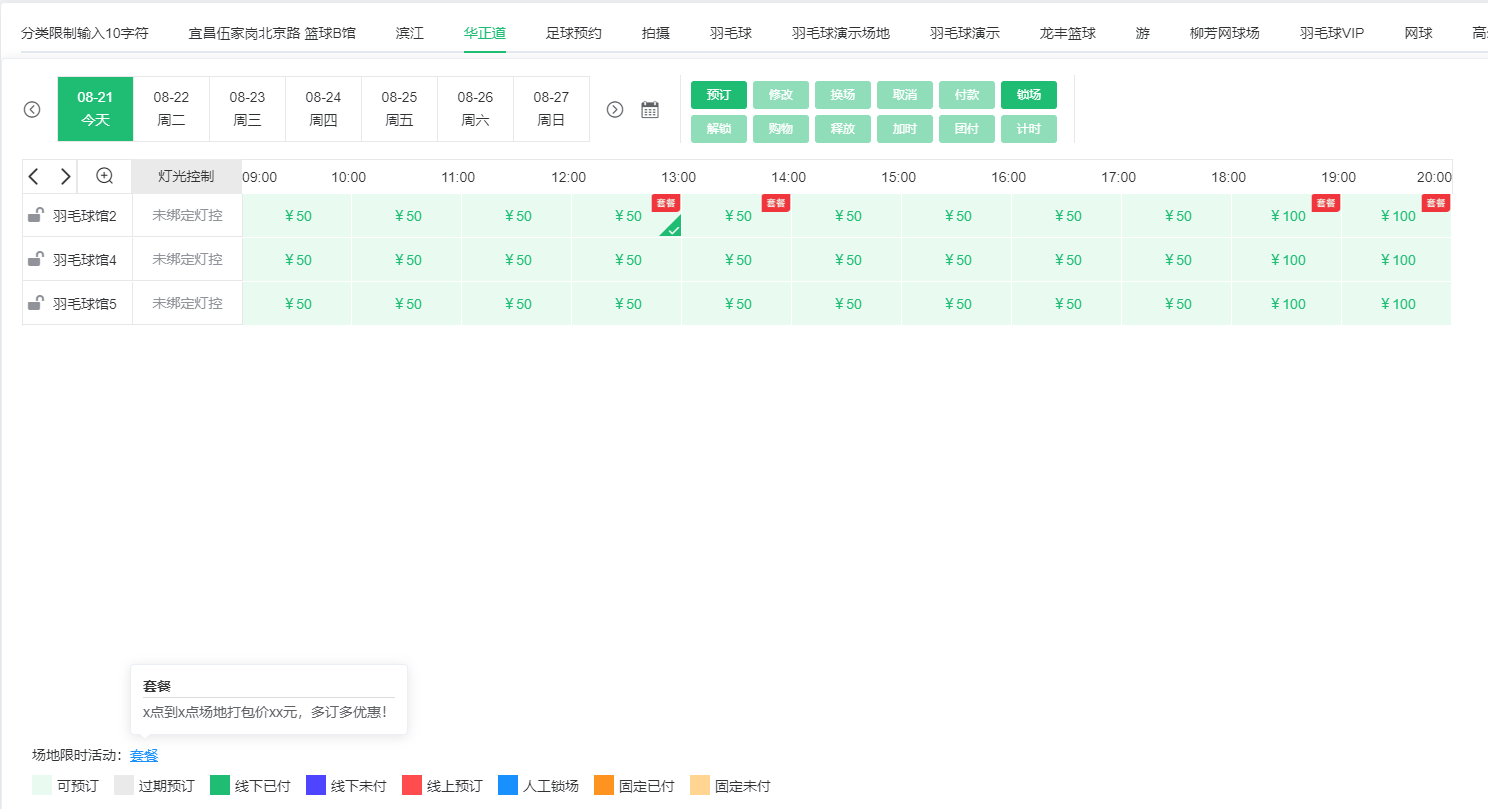Open the 套餐 limited-time activity link
This screenshot has width=1488, height=809.
coord(144,756)
